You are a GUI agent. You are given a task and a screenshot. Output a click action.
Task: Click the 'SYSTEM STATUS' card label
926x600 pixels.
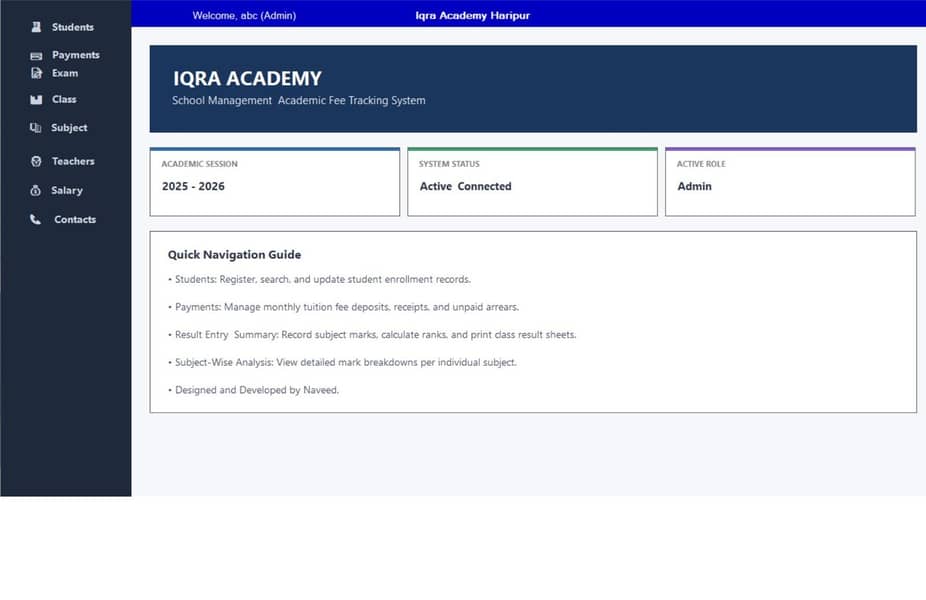click(449, 164)
